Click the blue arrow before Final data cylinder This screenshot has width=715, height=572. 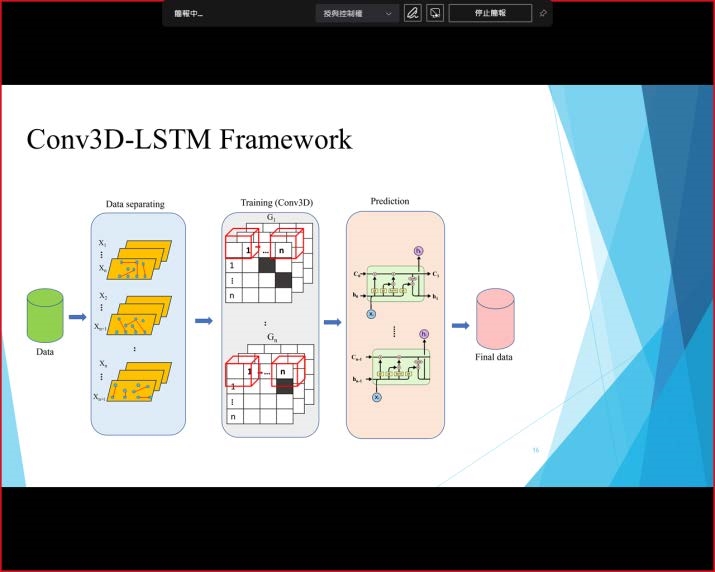460,325
